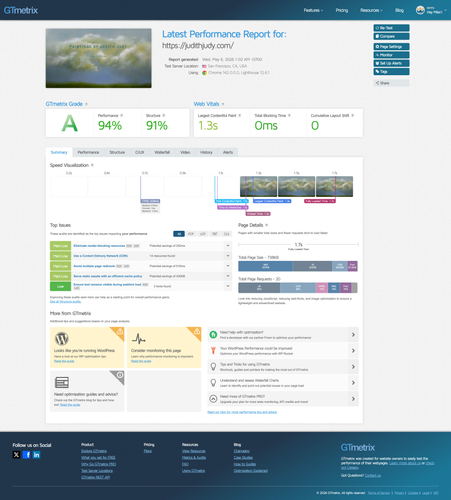
Task: Expand Use a Content Delivery Network audit
Action: tap(228, 256)
